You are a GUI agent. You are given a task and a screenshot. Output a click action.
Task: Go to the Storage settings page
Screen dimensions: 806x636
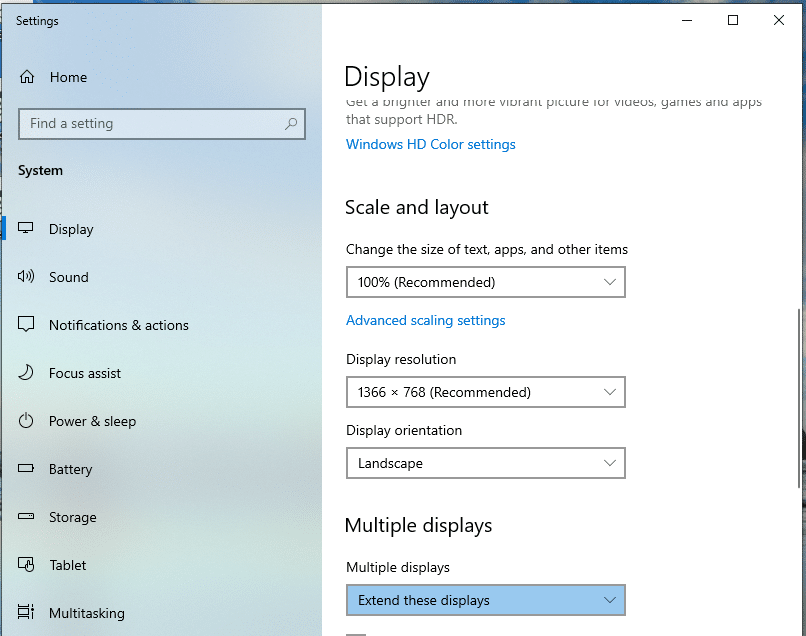(x=72, y=517)
